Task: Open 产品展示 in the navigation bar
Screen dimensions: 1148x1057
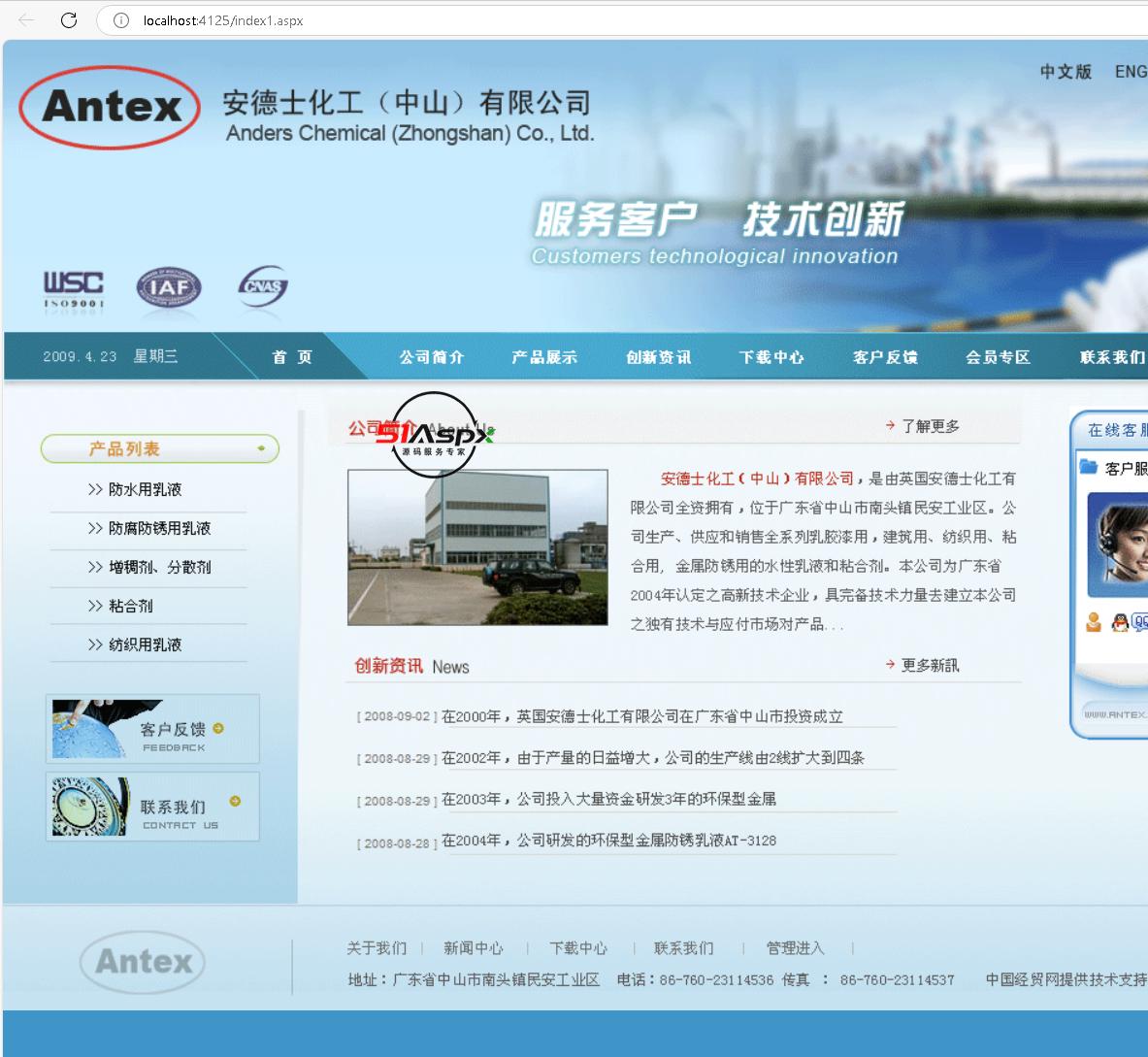Action: point(544,357)
